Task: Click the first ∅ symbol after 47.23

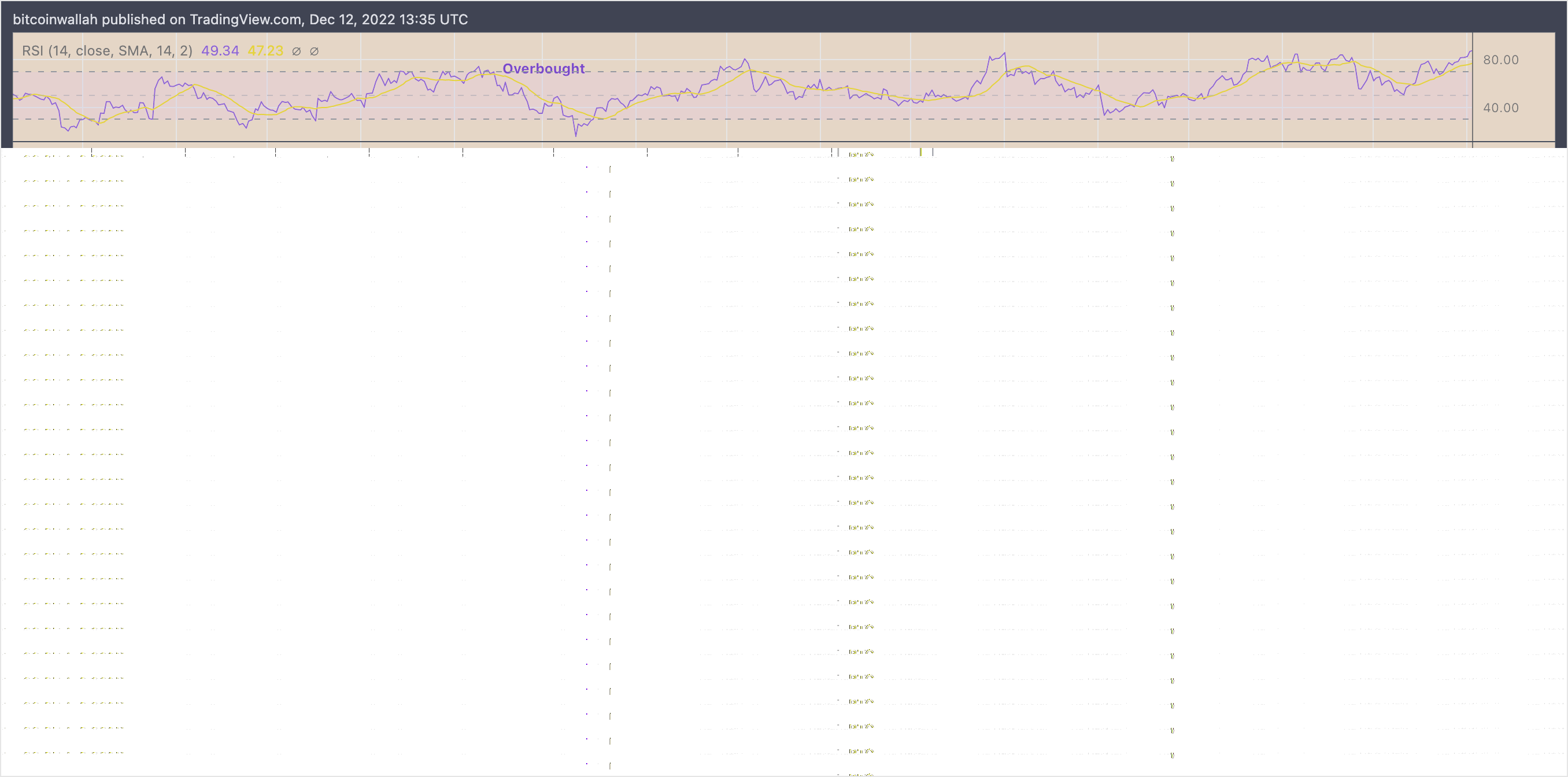Action: pyautogui.click(x=297, y=51)
